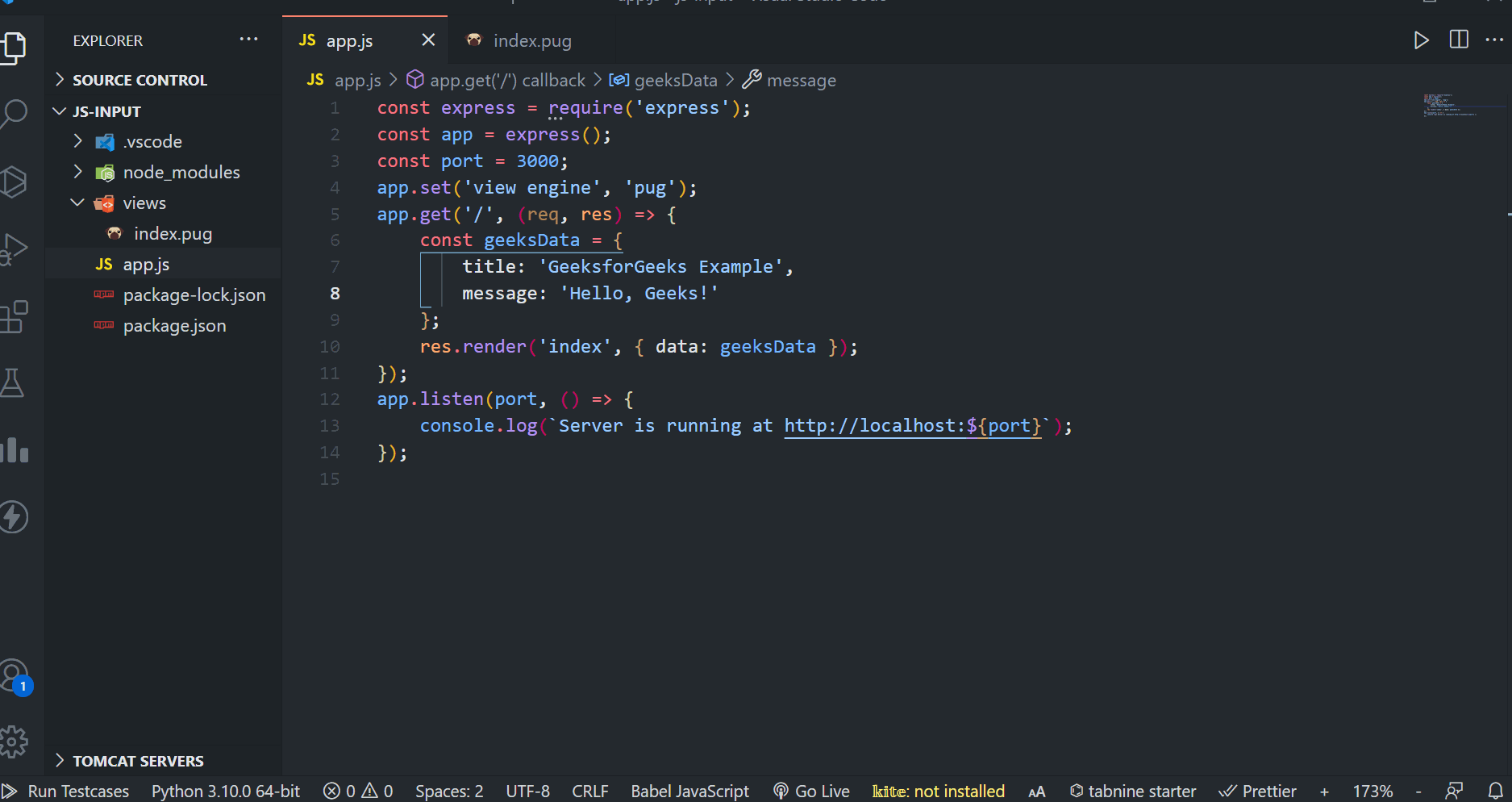Split the editor using the split icon
Screen dimensions: 1512x802
(x=1459, y=40)
